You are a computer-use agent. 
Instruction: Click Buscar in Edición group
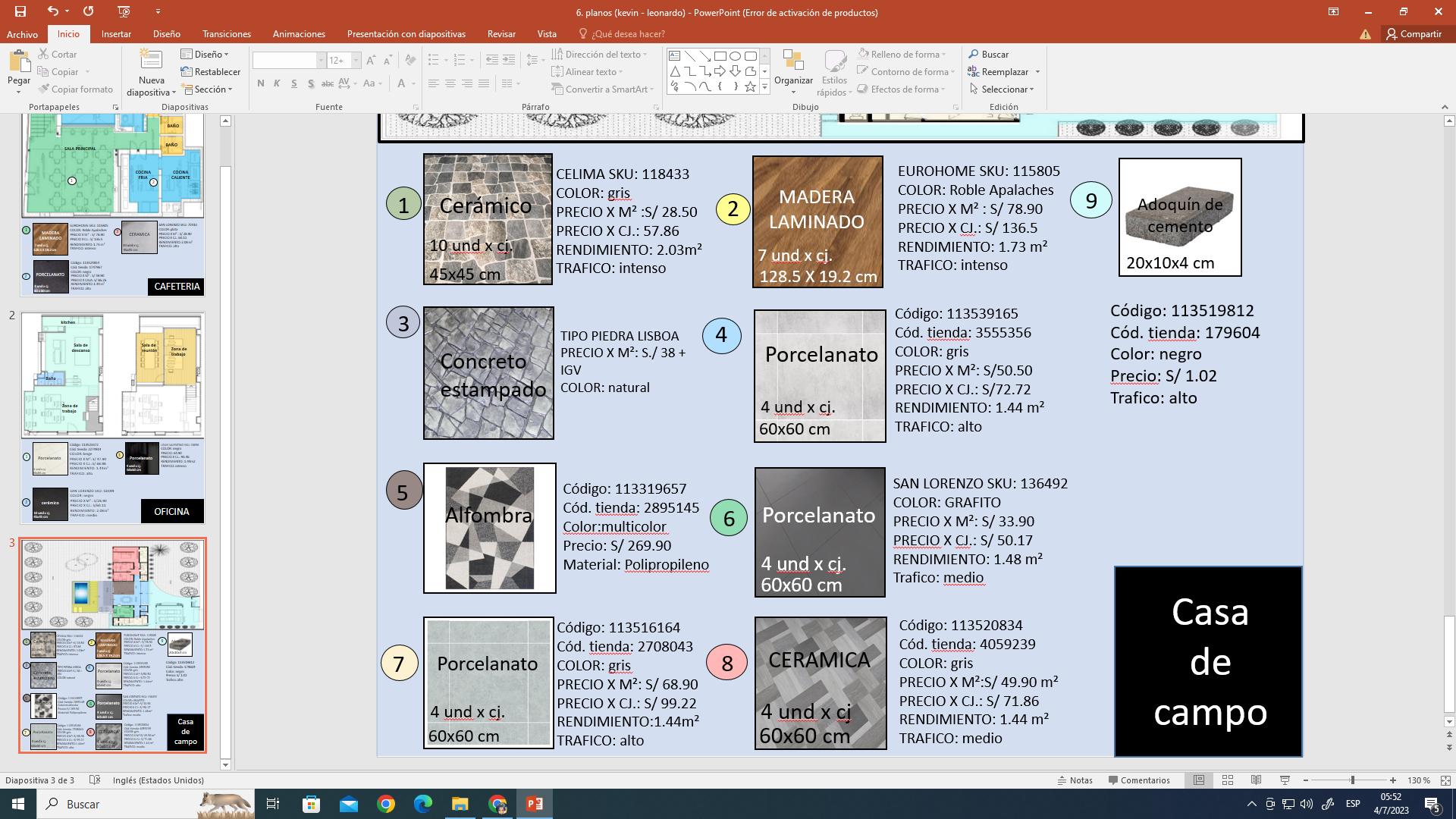pos(988,55)
